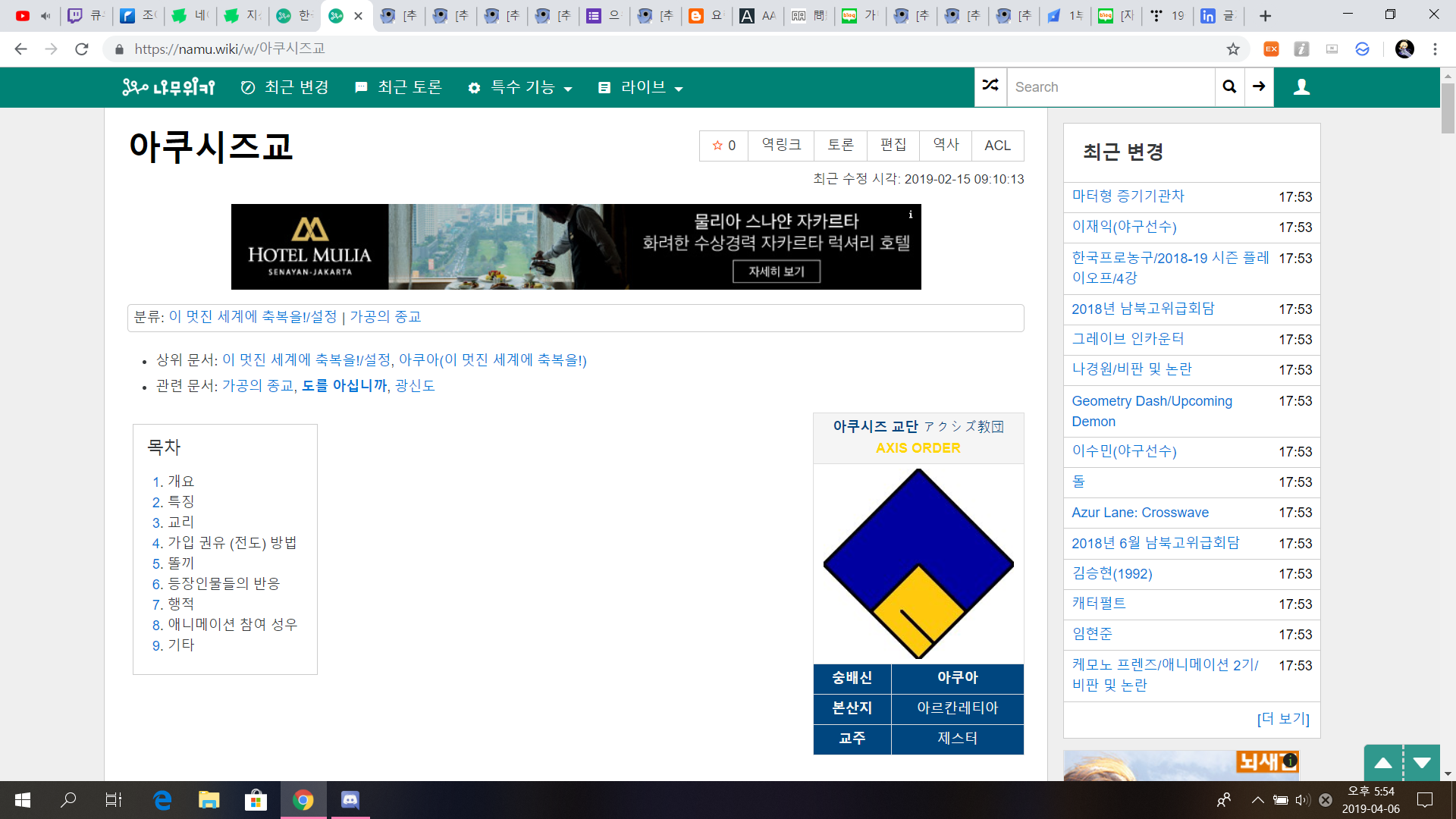Image resolution: width=1456 pixels, height=819 pixels.
Task: Open Chrome three-dot options menu
Action: [1435, 49]
